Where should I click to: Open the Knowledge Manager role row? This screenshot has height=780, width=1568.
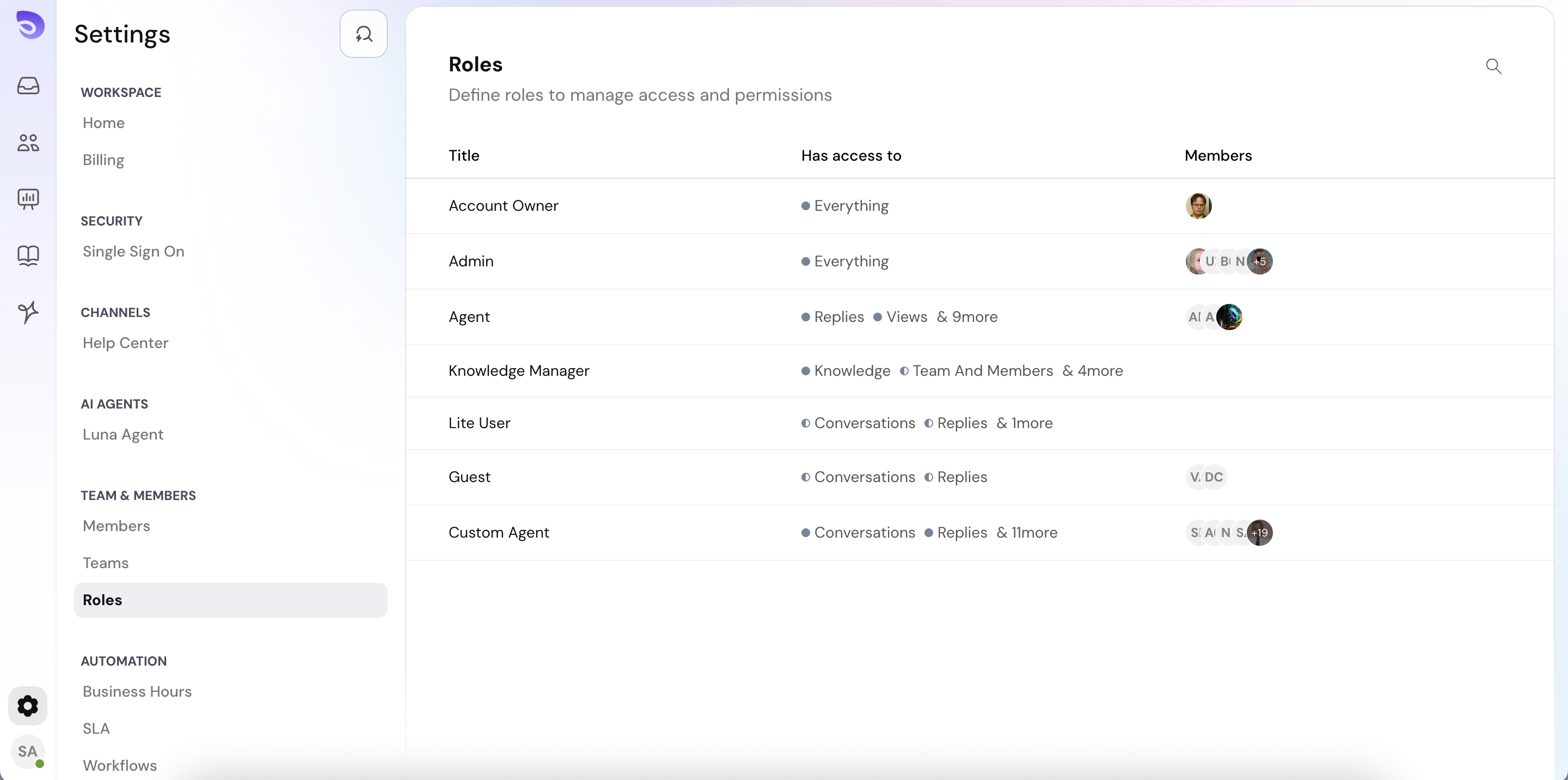tap(519, 371)
